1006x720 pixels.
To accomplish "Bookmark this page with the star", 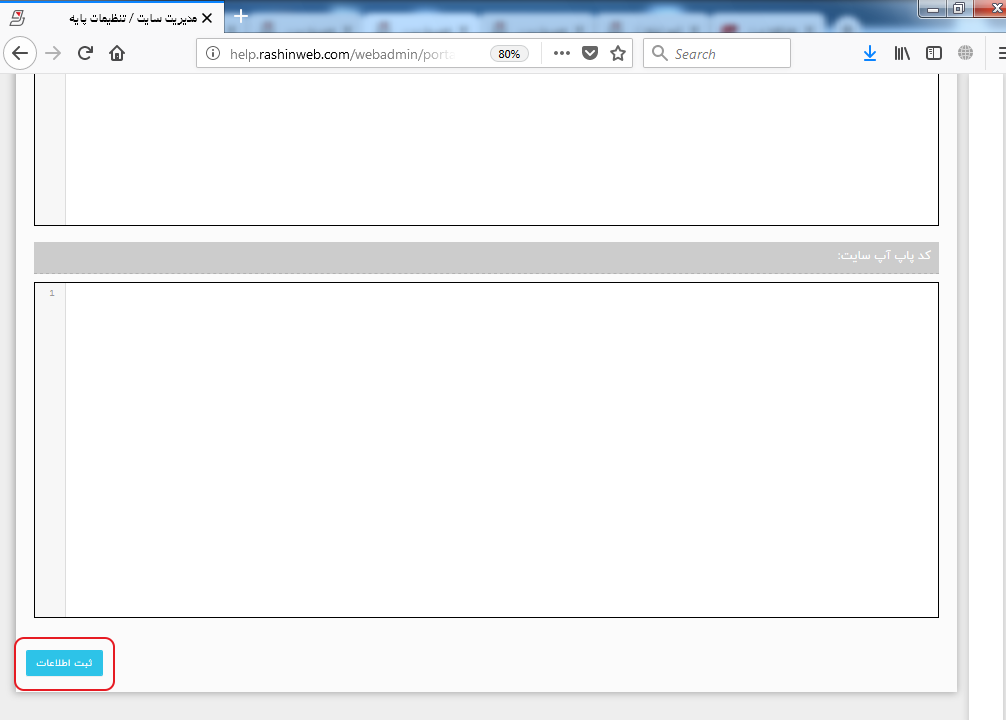I will point(618,53).
